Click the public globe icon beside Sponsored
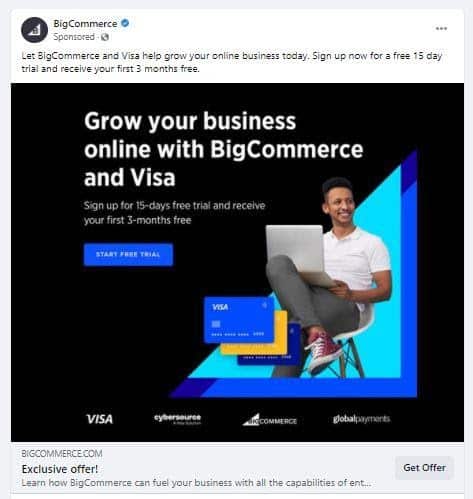Screen dimensions: 473x499 [x=105, y=37]
